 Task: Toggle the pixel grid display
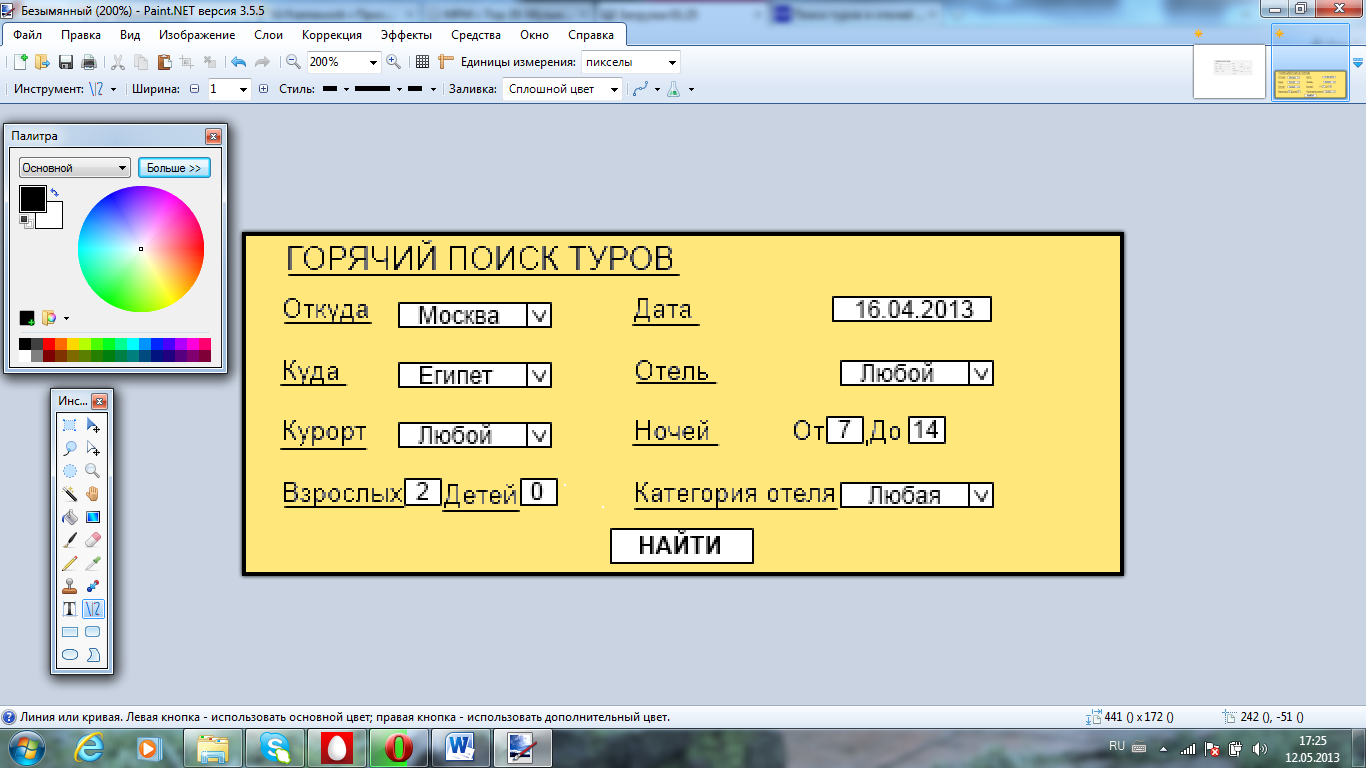click(422, 62)
